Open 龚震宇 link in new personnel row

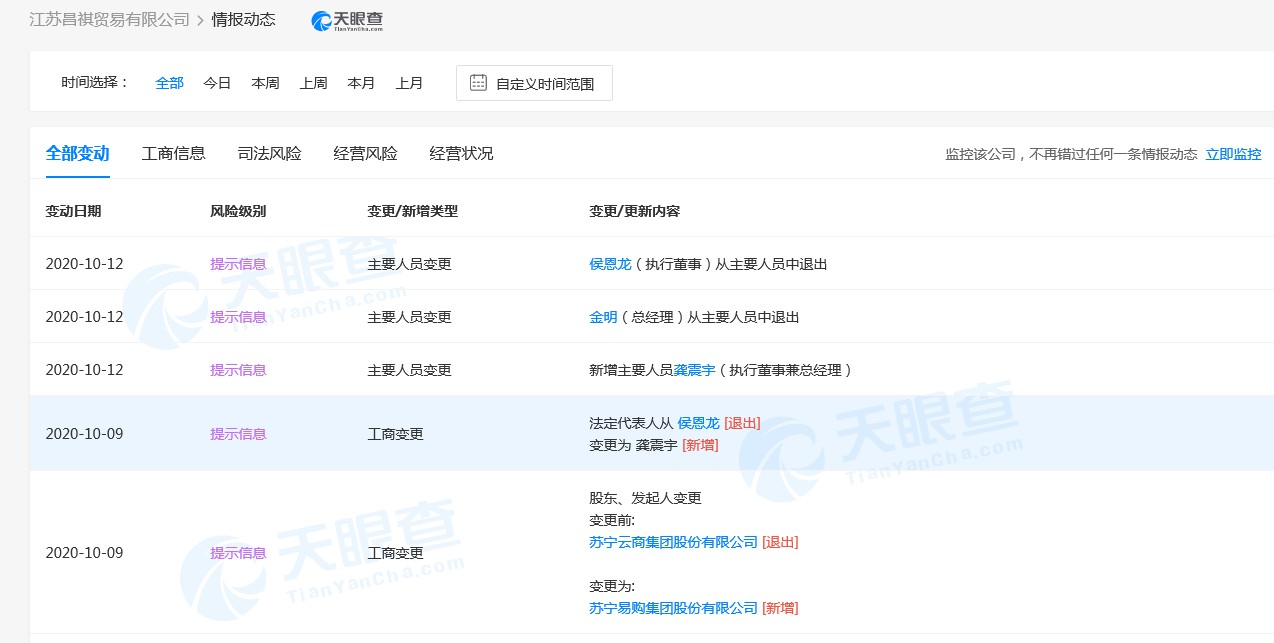pos(694,370)
